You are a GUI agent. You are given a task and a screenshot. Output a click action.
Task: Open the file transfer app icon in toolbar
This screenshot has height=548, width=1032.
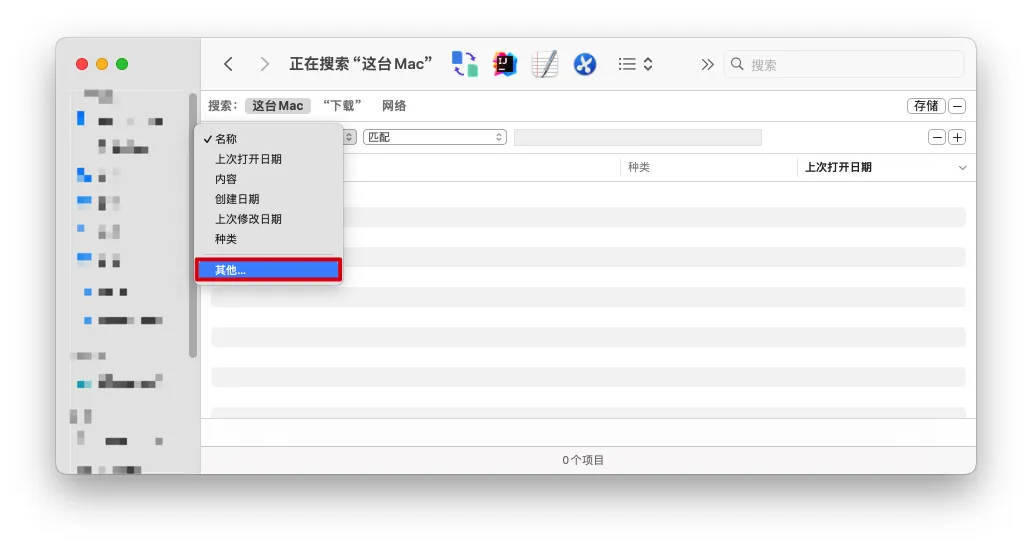pyautogui.click(x=464, y=64)
